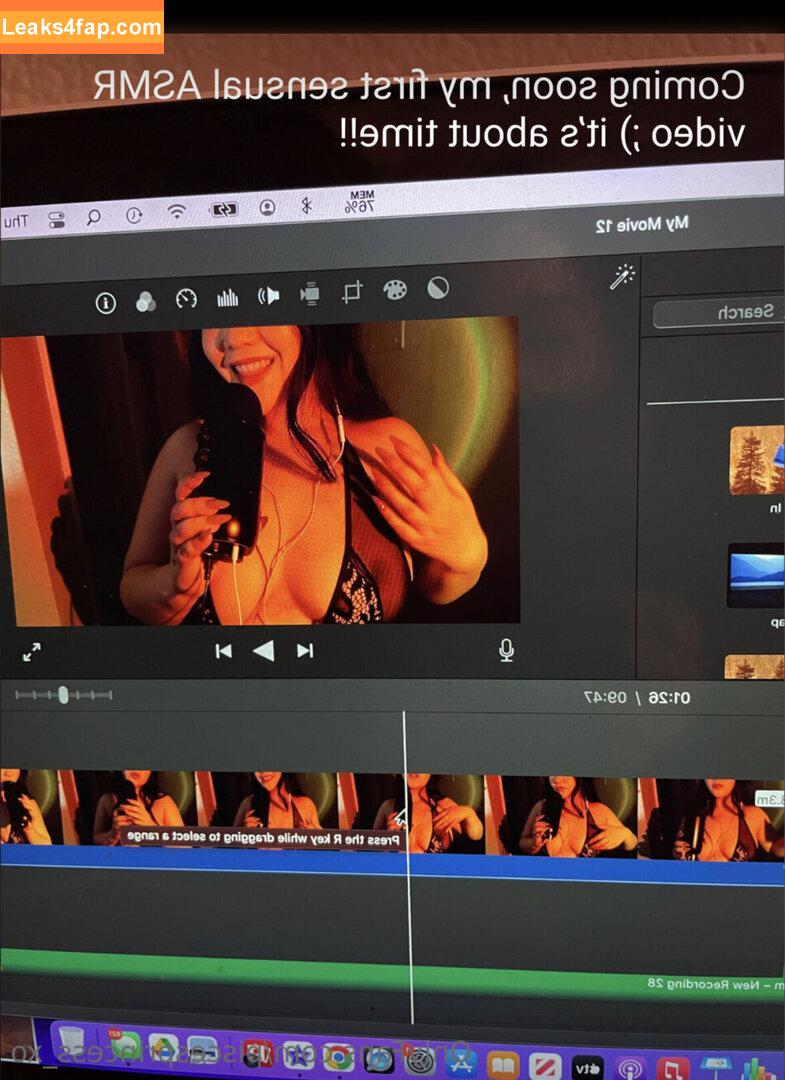Toggle fullscreen playback with the arrows icon
This screenshot has height=1080, width=785.
pyautogui.click(x=31, y=652)
